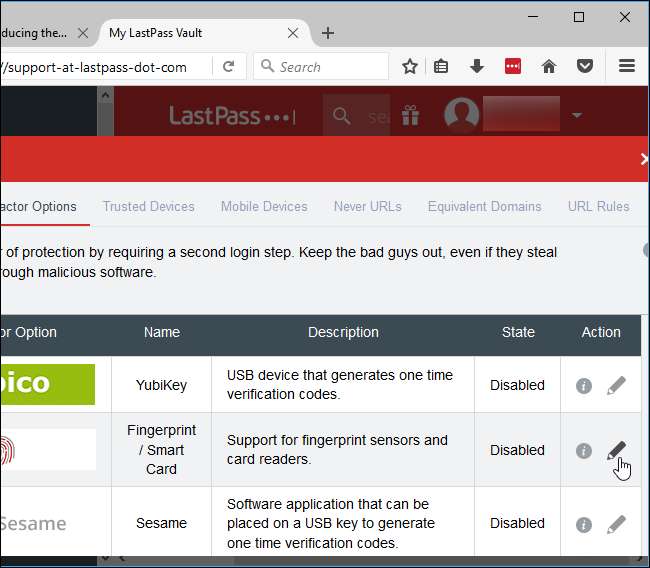Image resolution: width=650 pixels, height=568 pixels.
Task: Open the bookmarks list icon
Action: pyautogui.click(x=441, y=66)
